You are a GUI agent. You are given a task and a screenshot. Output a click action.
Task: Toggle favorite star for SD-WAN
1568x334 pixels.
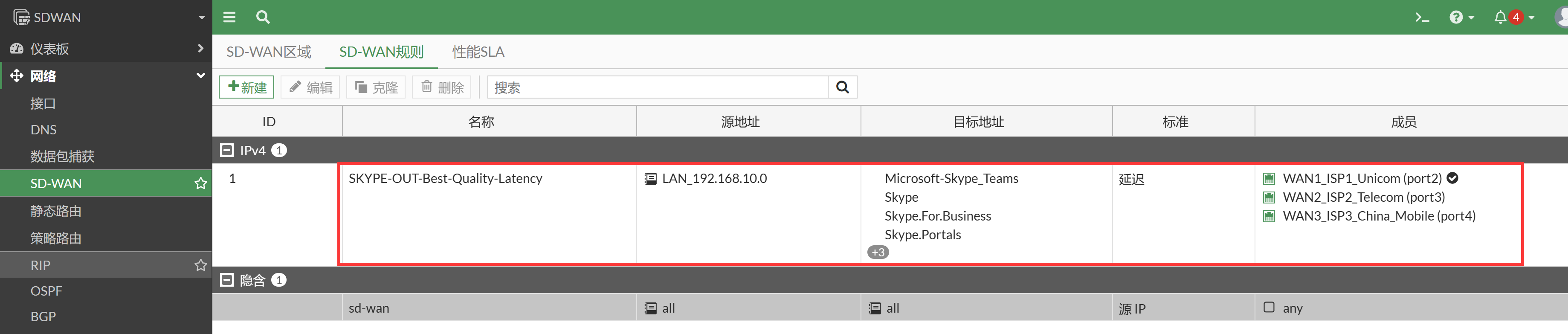point(200,183)
